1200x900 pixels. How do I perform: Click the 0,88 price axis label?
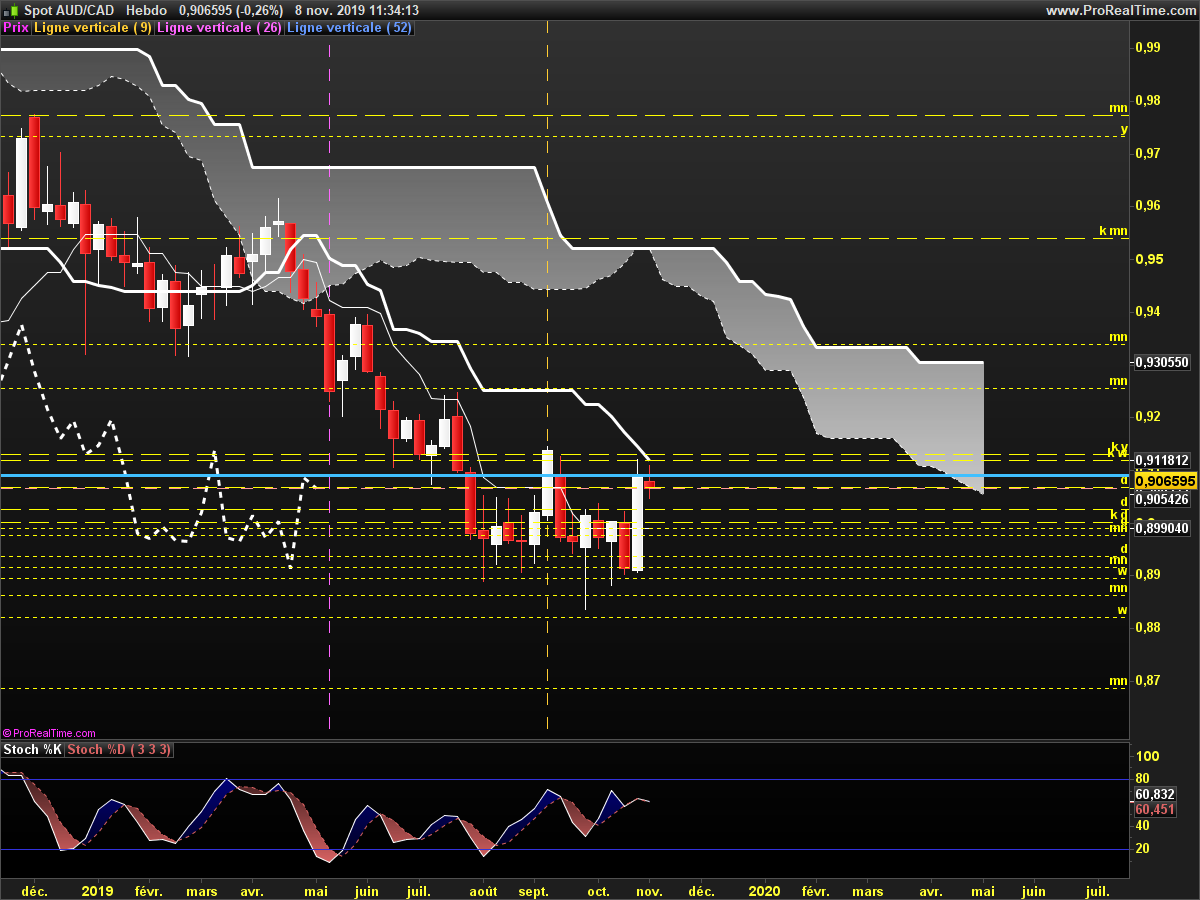point(1148,627)
